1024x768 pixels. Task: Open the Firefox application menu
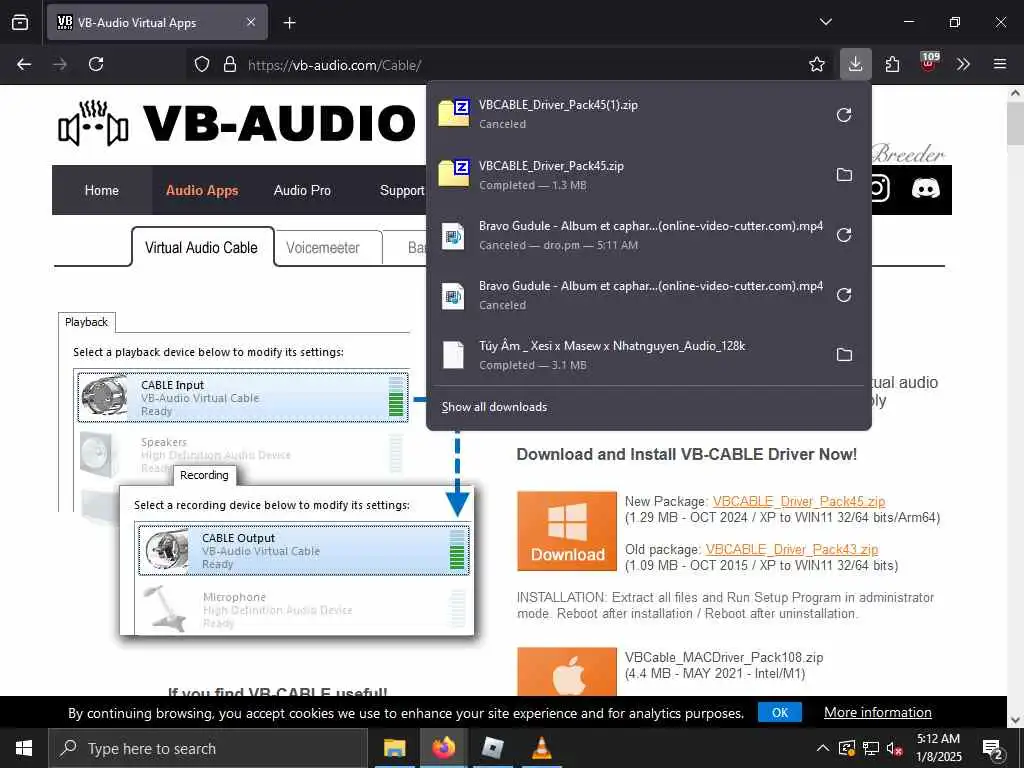point(999,64)
